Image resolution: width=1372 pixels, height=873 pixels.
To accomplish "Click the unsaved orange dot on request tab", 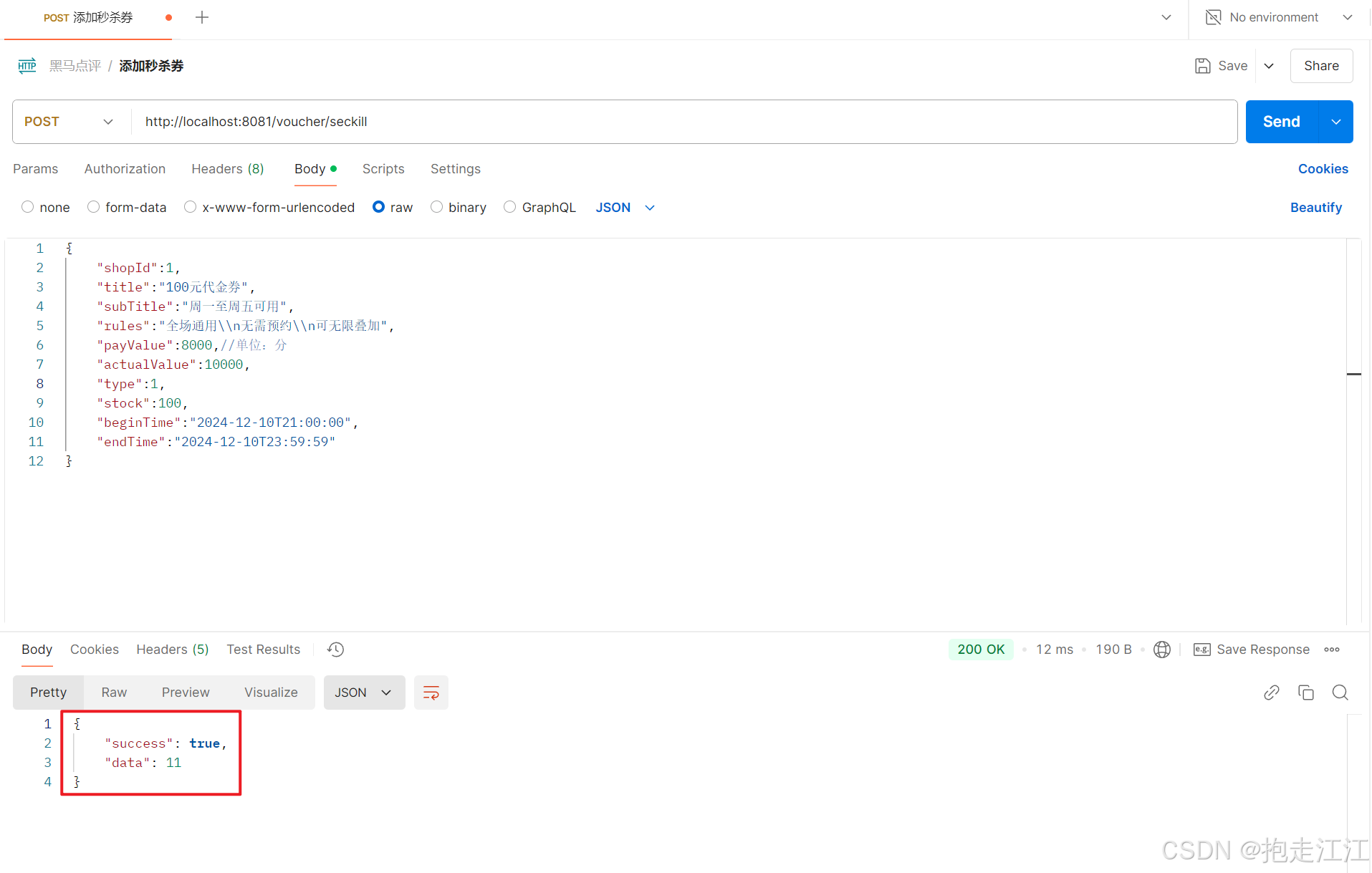I will pyautogui.click(x=168, y=17).
